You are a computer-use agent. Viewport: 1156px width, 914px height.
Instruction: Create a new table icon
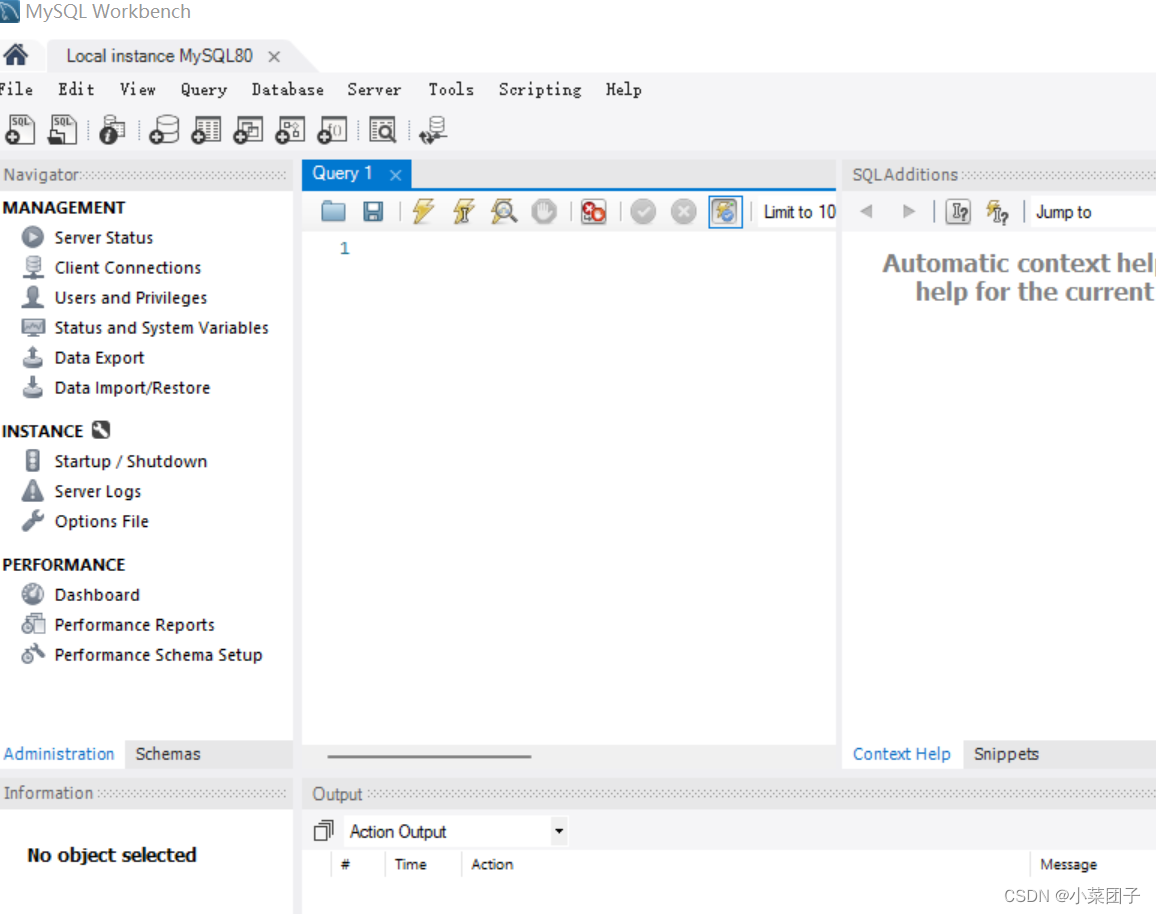pos(206,130)
